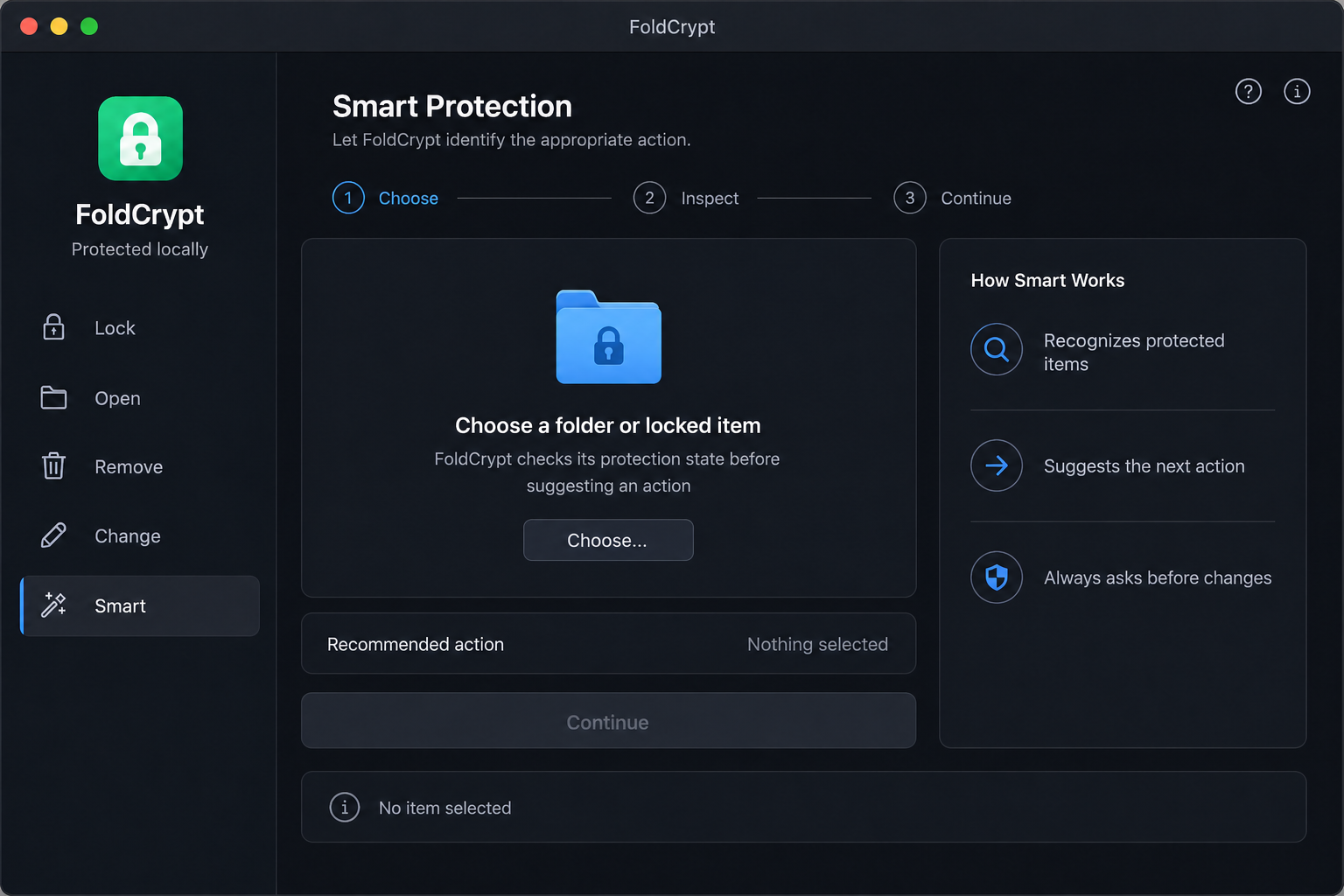Click Let FoldCrypt identify the appropriate action text
This screenshot has width=1344, height=896.
click(x=511, y=140)
